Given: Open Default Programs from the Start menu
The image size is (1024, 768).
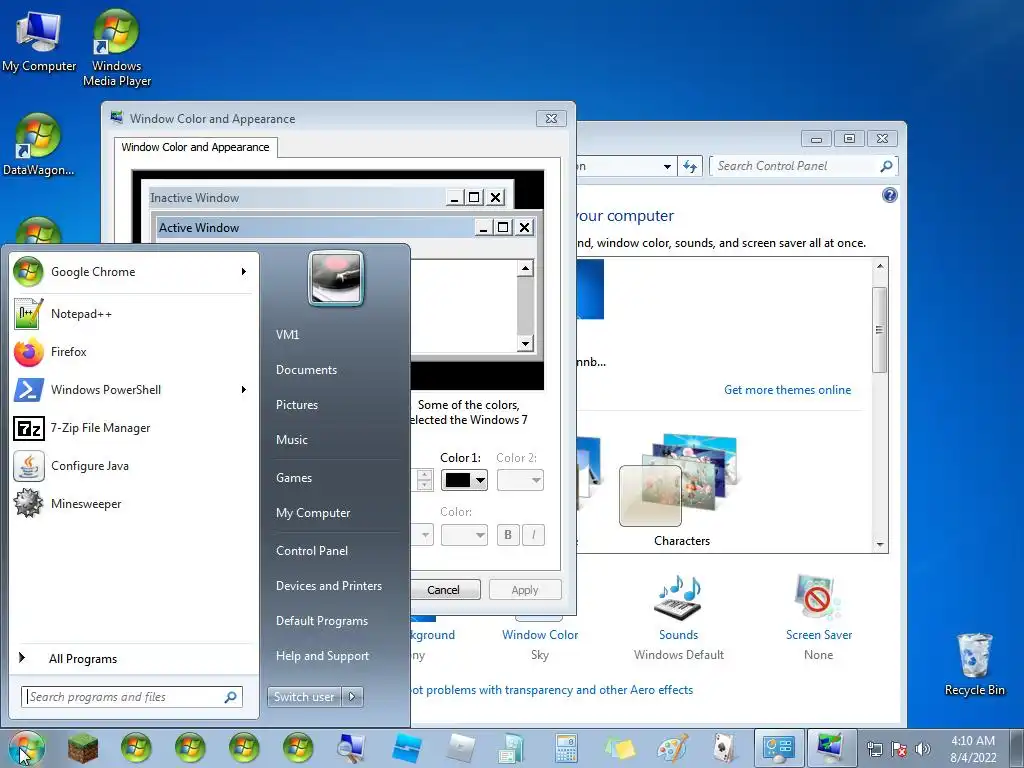Looking at the screenshot, I should click(321, 621).
